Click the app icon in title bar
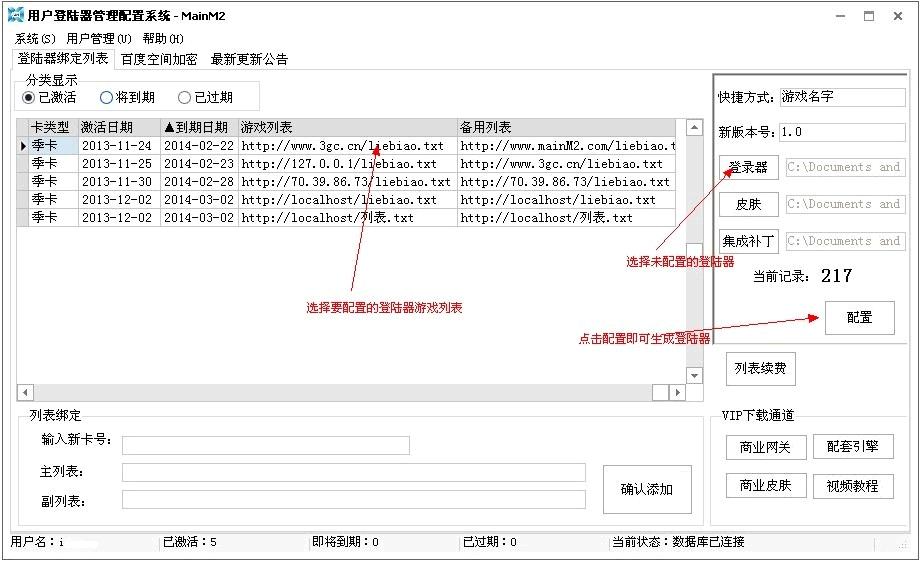The image size is (920, 561). pyautogui.click(x=15, y=15)
